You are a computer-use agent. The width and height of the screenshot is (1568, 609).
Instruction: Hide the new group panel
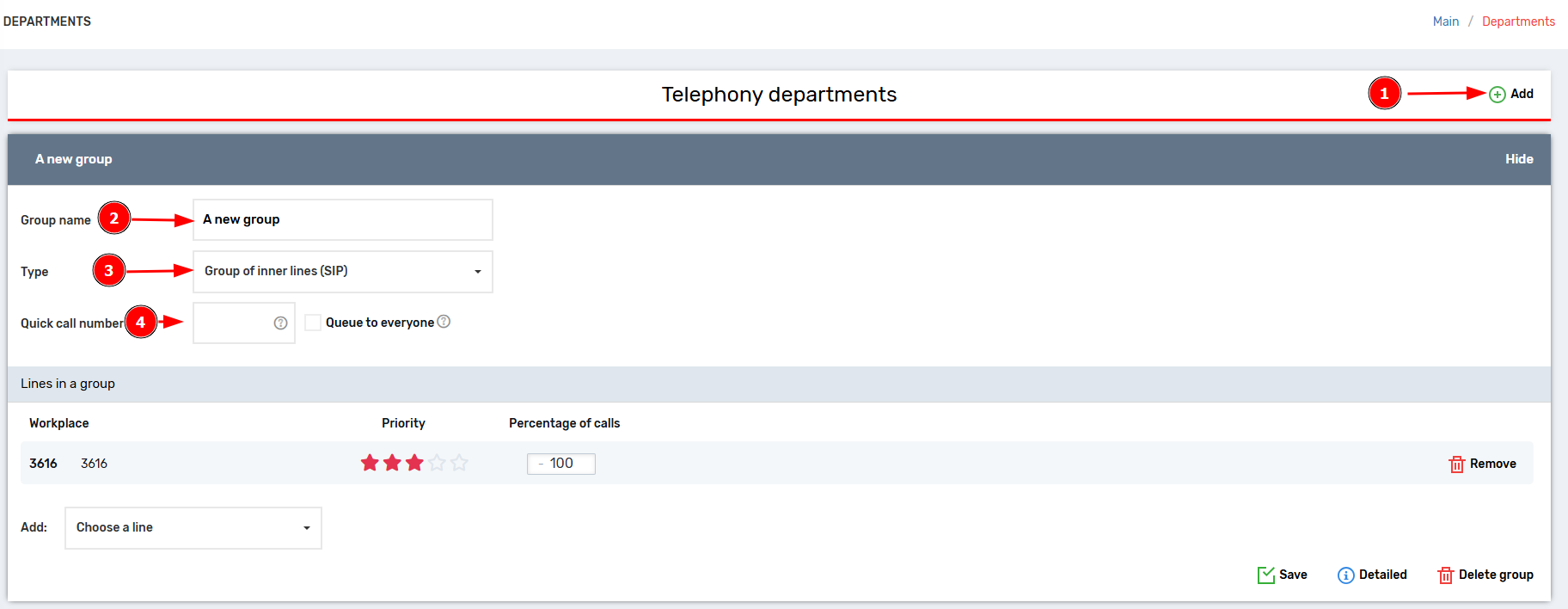click(1518, 159)
